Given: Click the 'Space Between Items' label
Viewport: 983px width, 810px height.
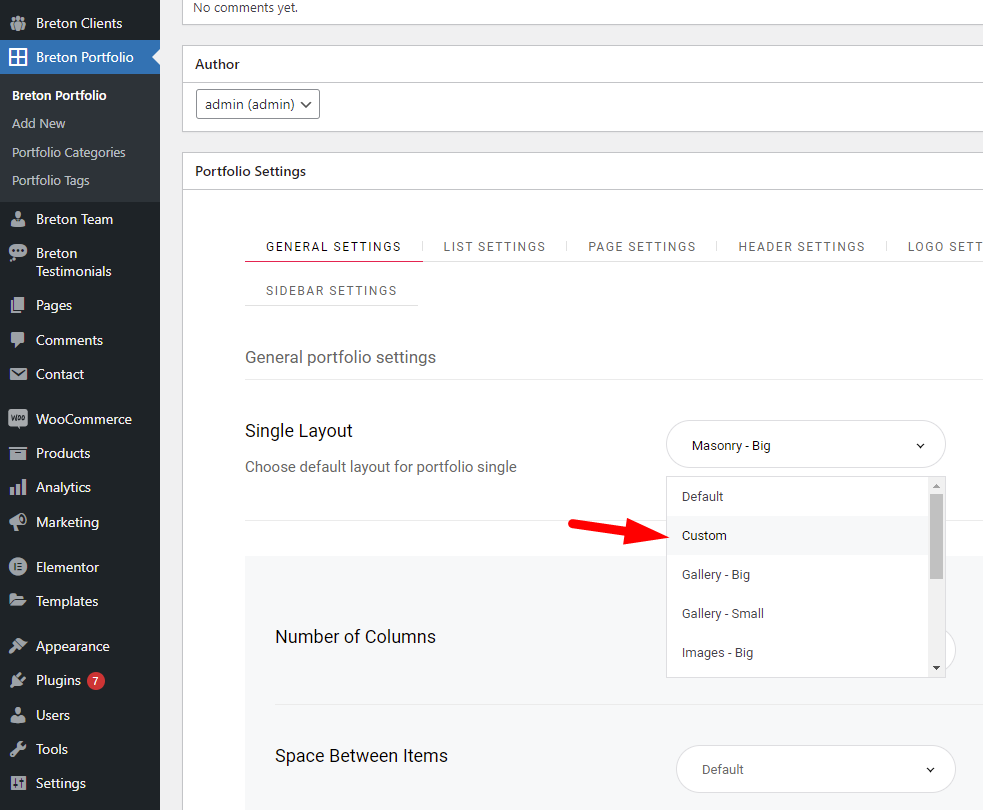Looking at the screenshot, I should pos(361,755).
